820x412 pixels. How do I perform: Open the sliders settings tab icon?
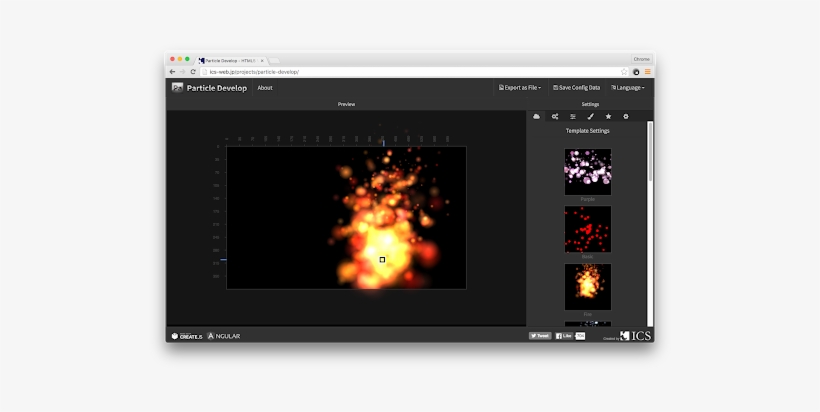click(573, 117)
